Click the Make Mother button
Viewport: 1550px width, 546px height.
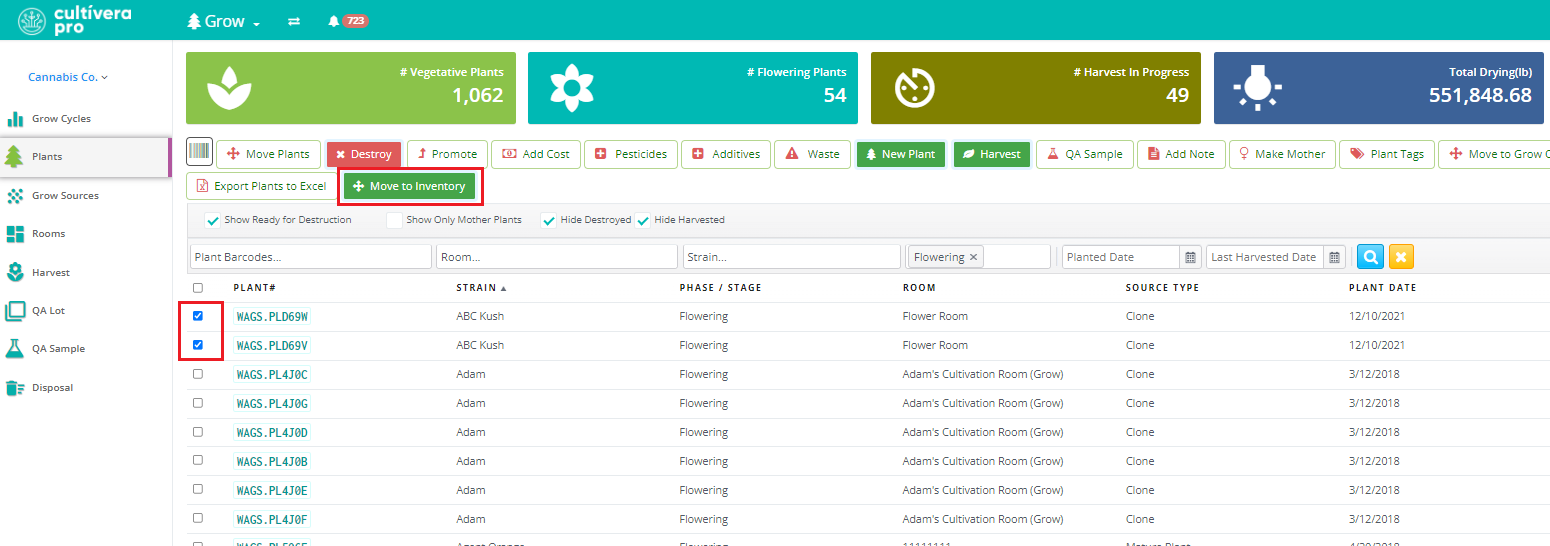coord(1282,154)
